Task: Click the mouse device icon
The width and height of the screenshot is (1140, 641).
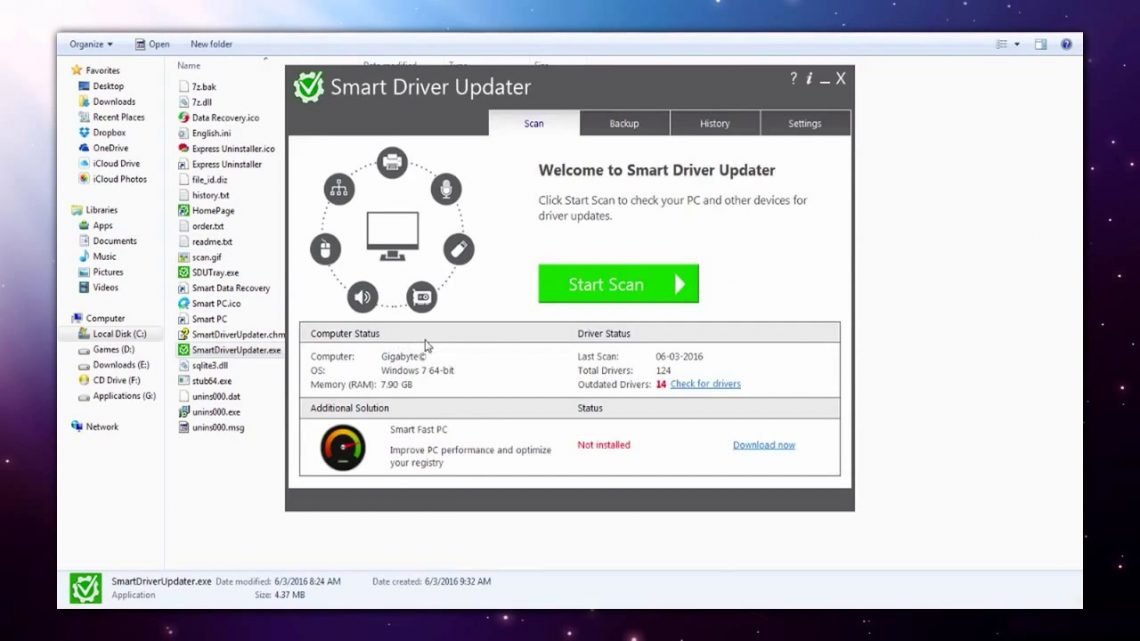Action: point(325,249)
